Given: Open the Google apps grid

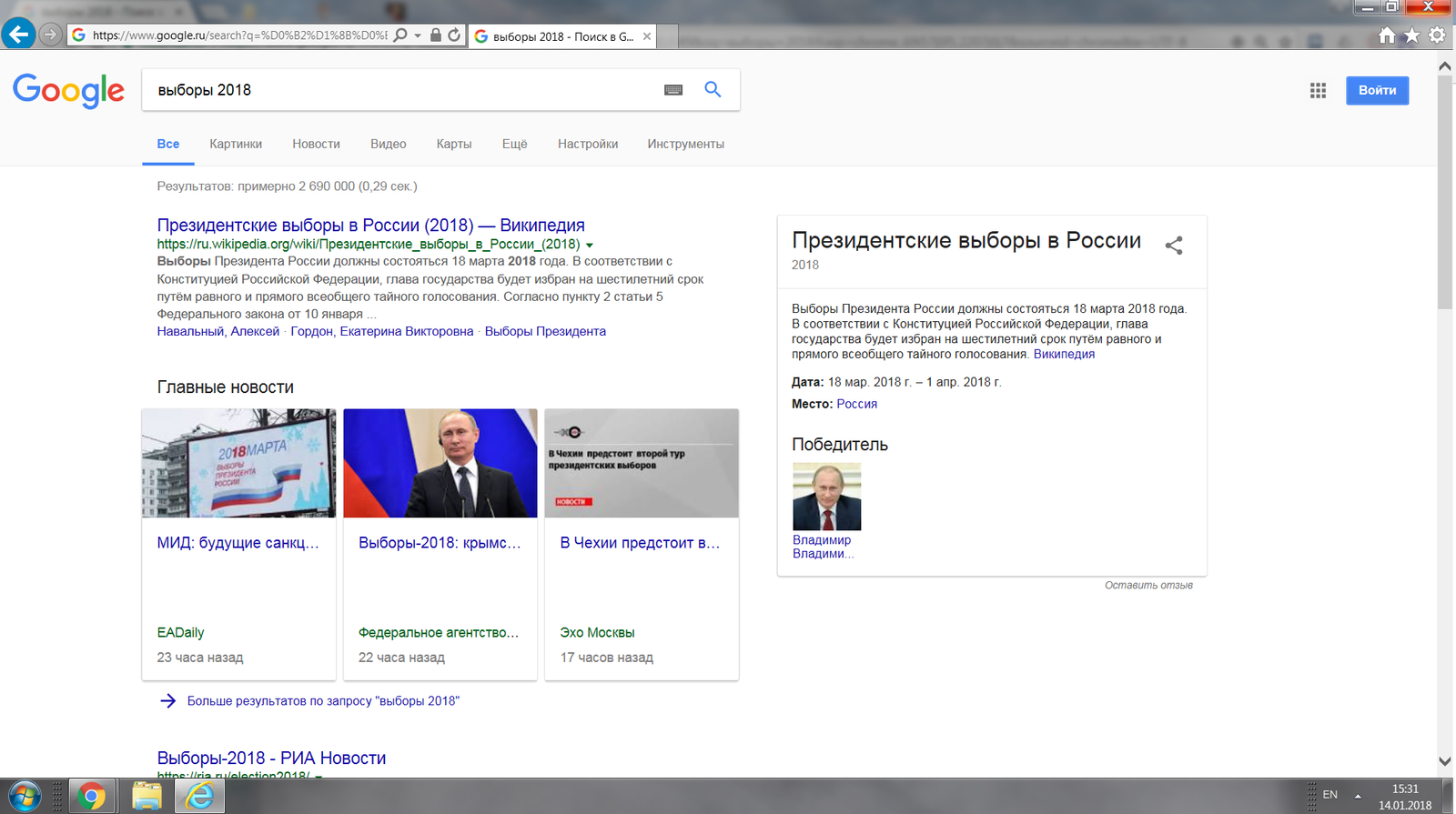Looking at the screenshot, I should (x=1318, y=90).
